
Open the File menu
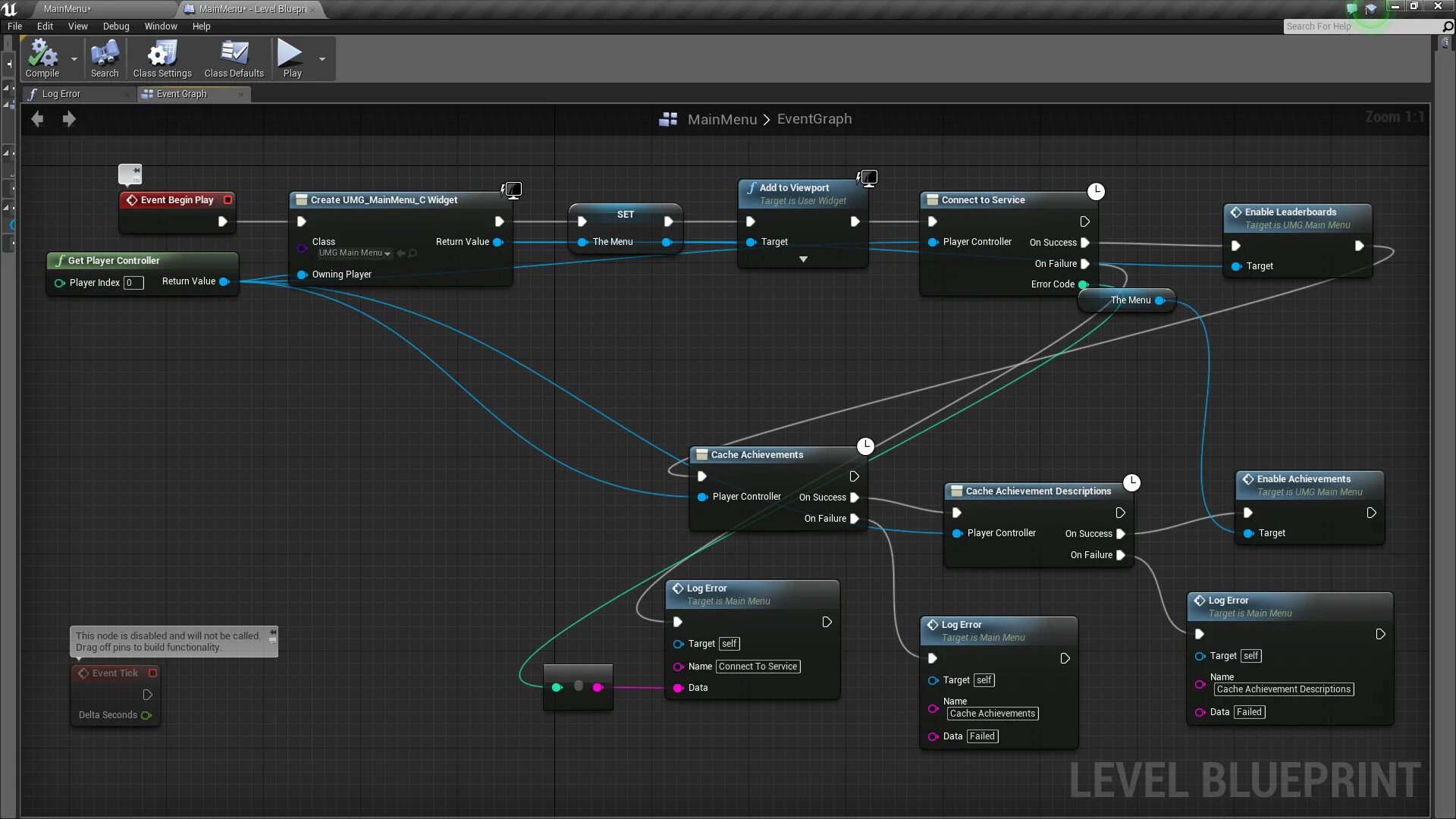click(x=14, y=26)
